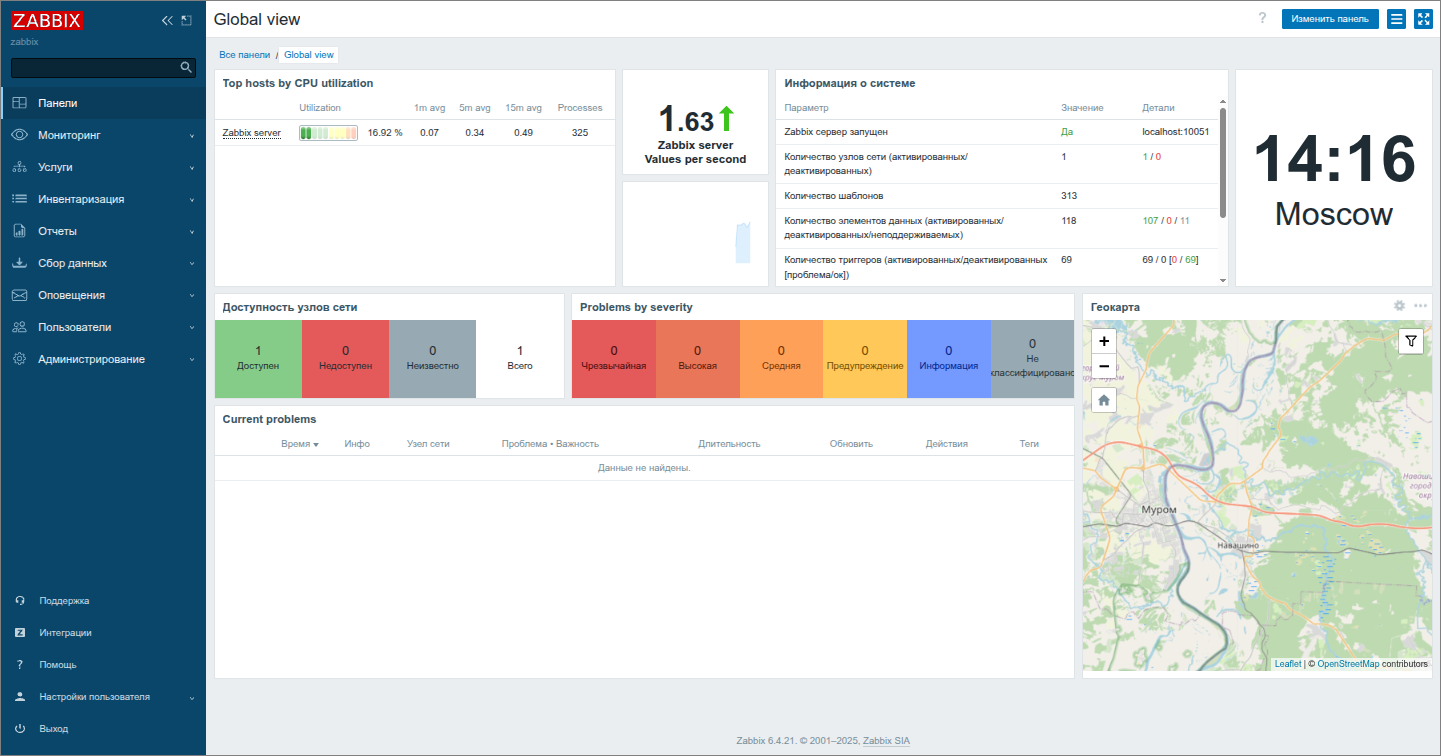
Task: Click the Мониторинг eye icon
Action: tap(19, 135)
